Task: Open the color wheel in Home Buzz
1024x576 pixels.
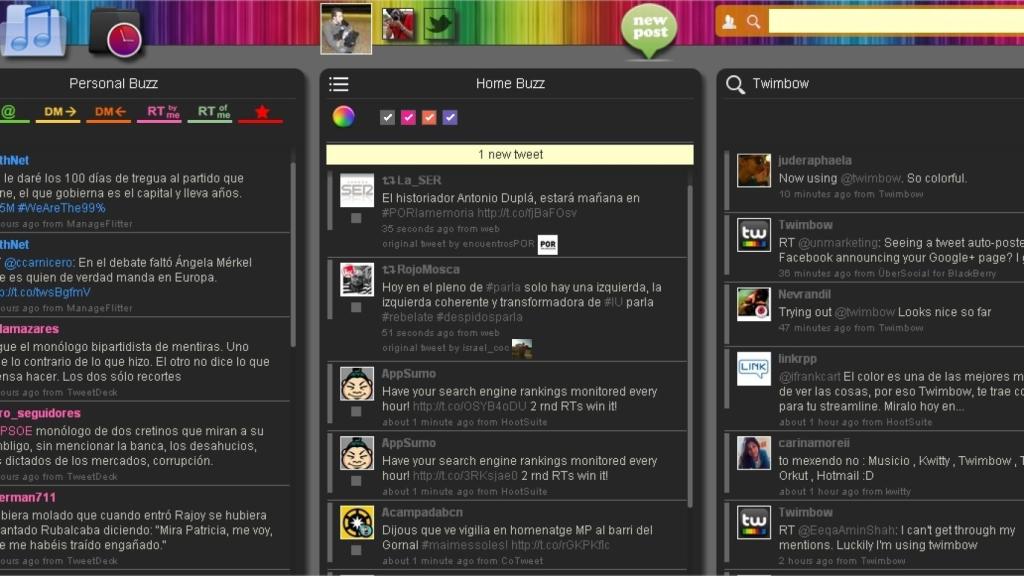Action: coord(344,117)
